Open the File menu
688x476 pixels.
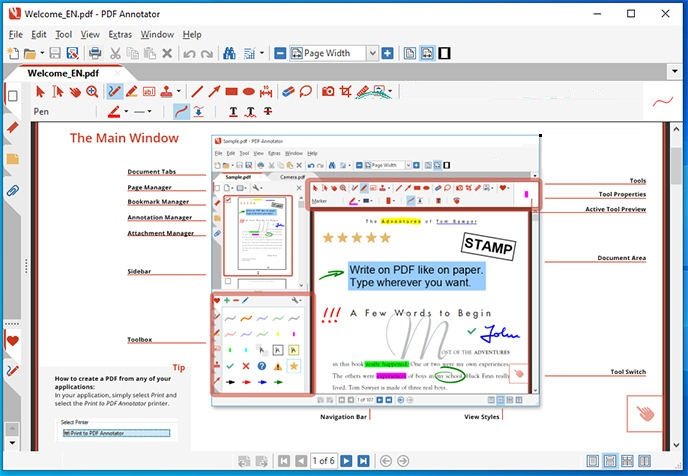(16, 34)
